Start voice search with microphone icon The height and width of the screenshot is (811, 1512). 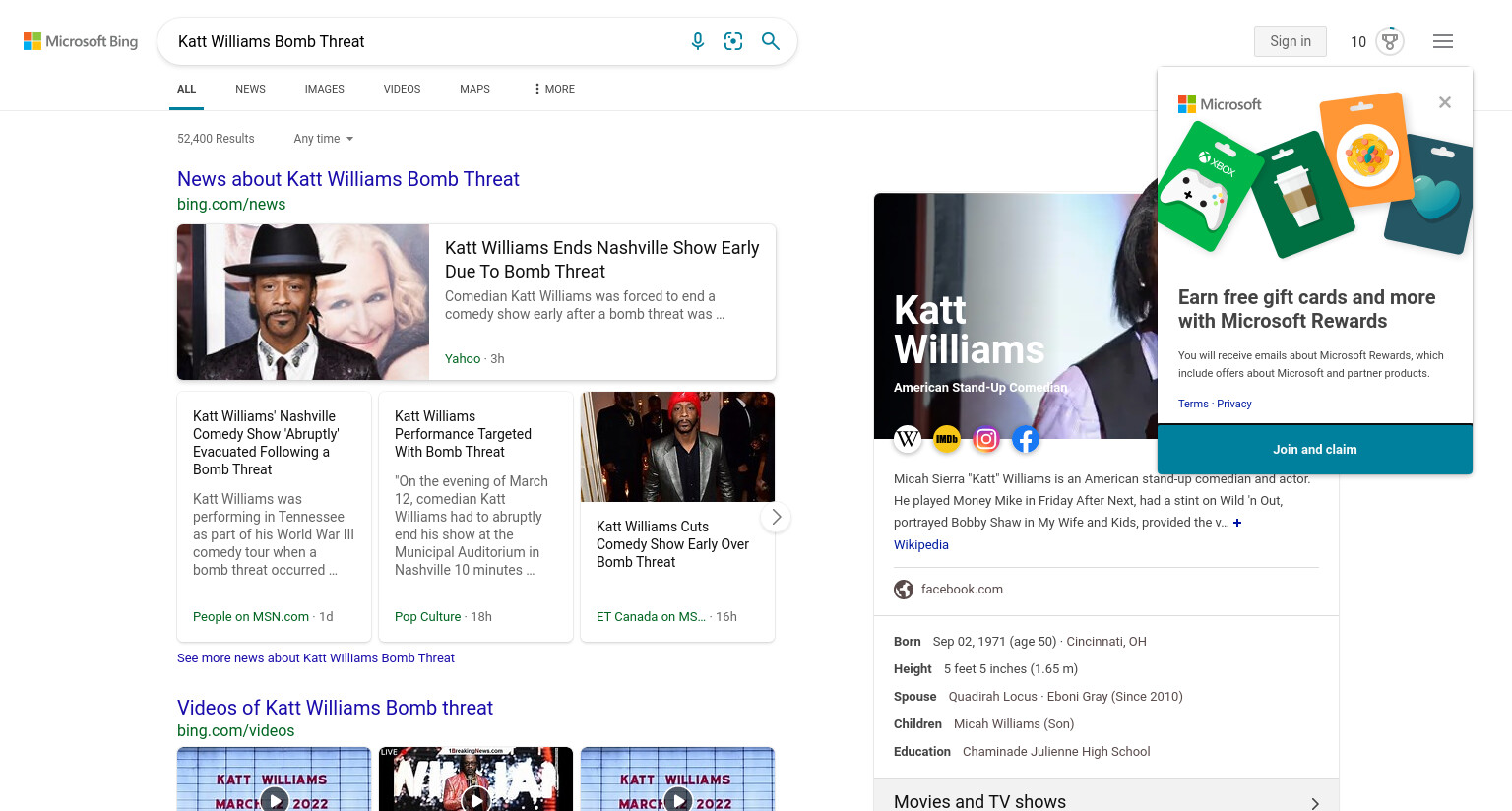point(698,41)
